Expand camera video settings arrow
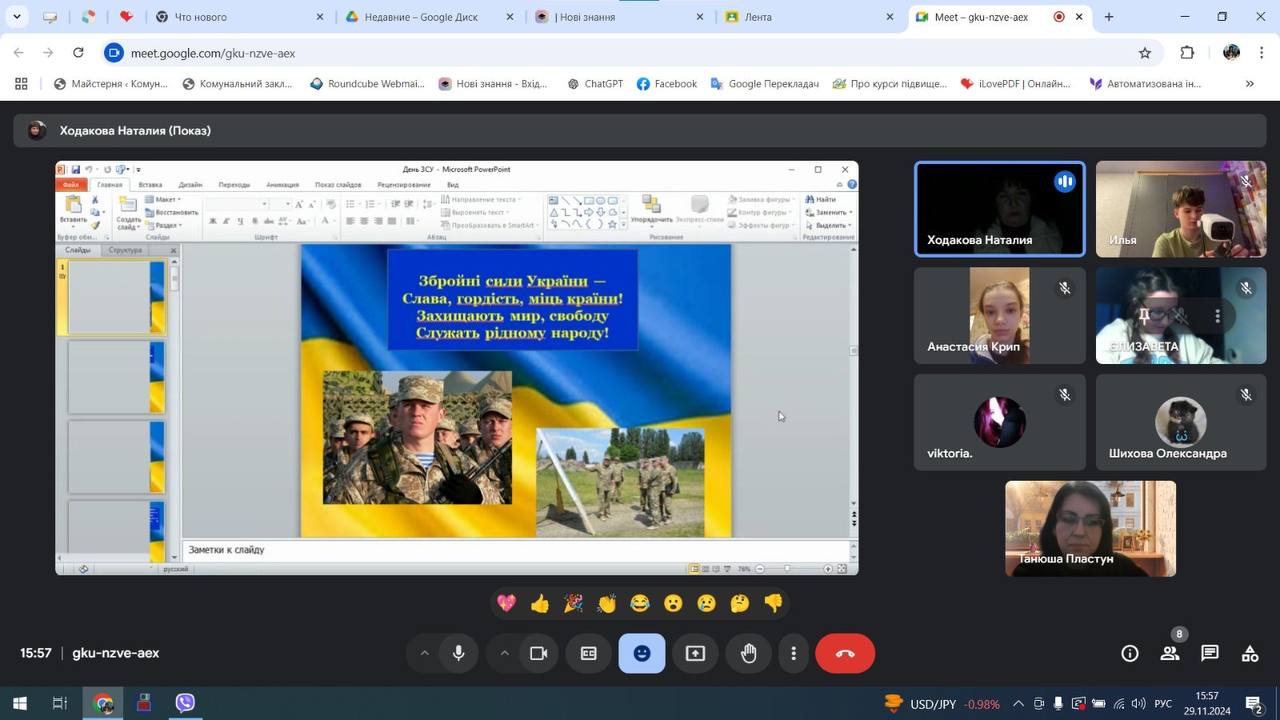Screen dimensions: 1280x720 [x=504, y=653]
